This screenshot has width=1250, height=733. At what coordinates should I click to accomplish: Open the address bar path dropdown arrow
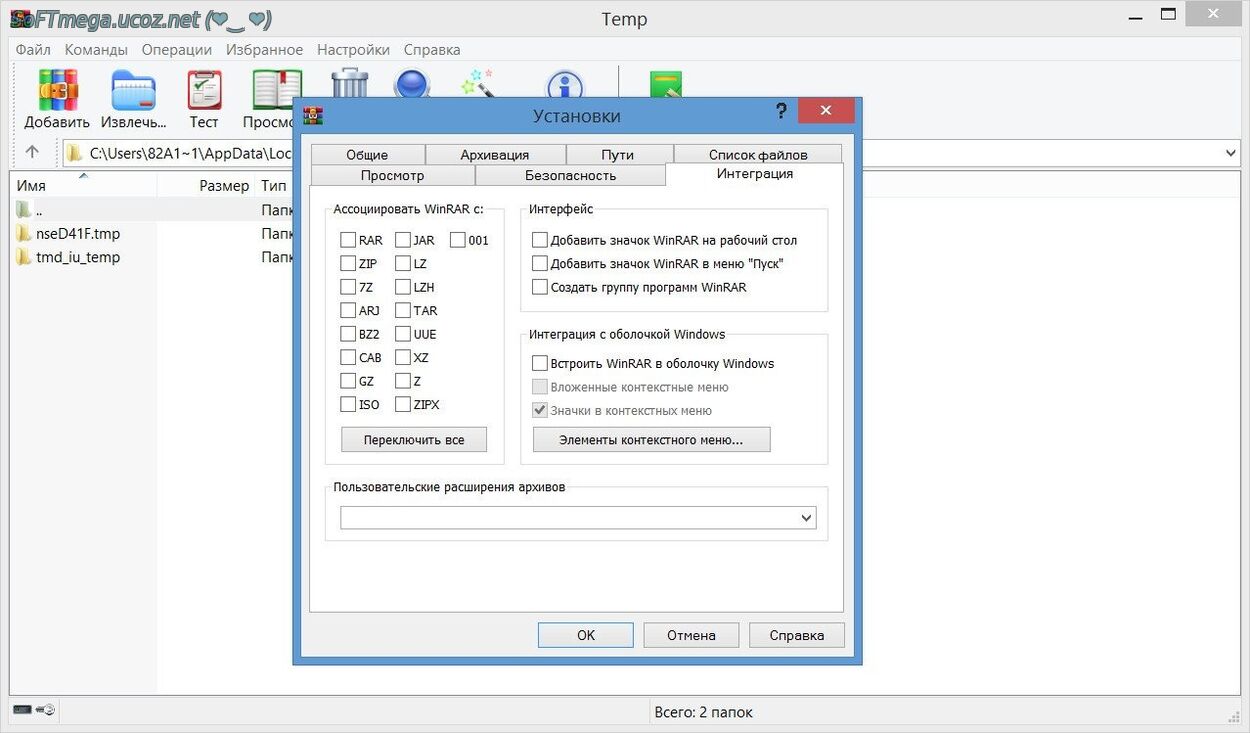1230,153
